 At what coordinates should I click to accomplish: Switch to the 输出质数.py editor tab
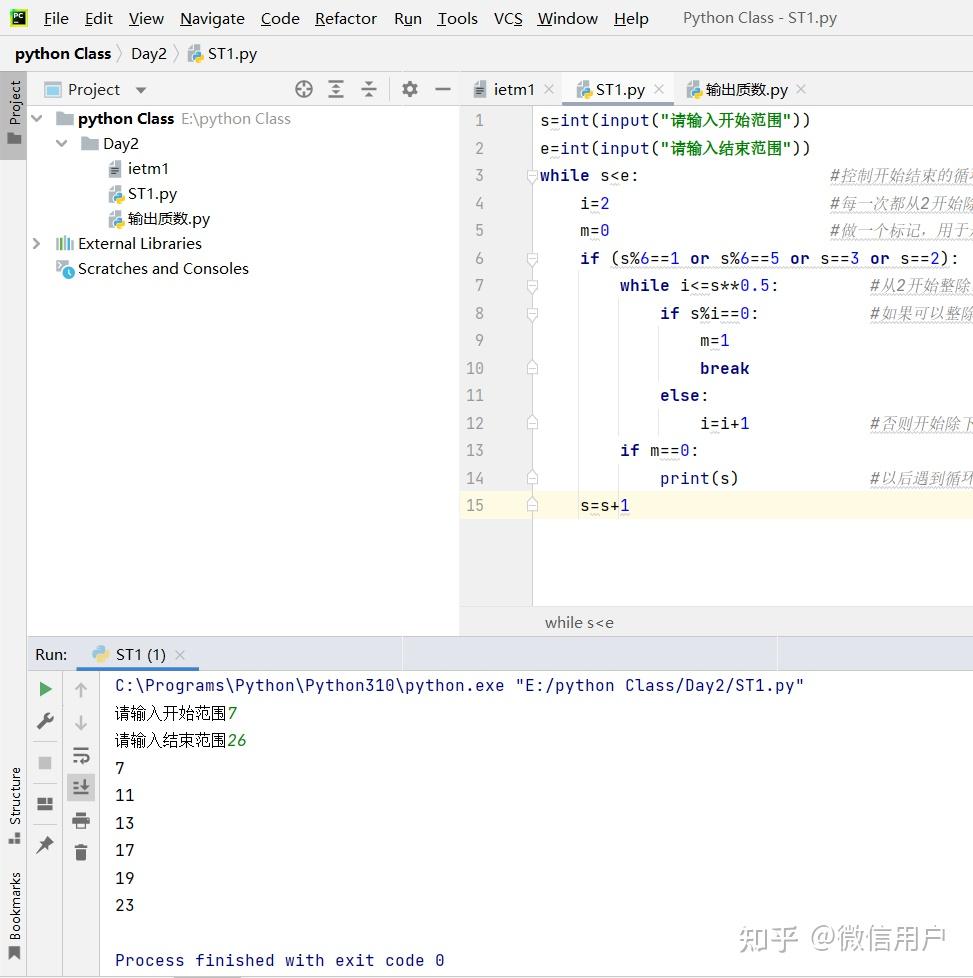(x=746, y=90)
